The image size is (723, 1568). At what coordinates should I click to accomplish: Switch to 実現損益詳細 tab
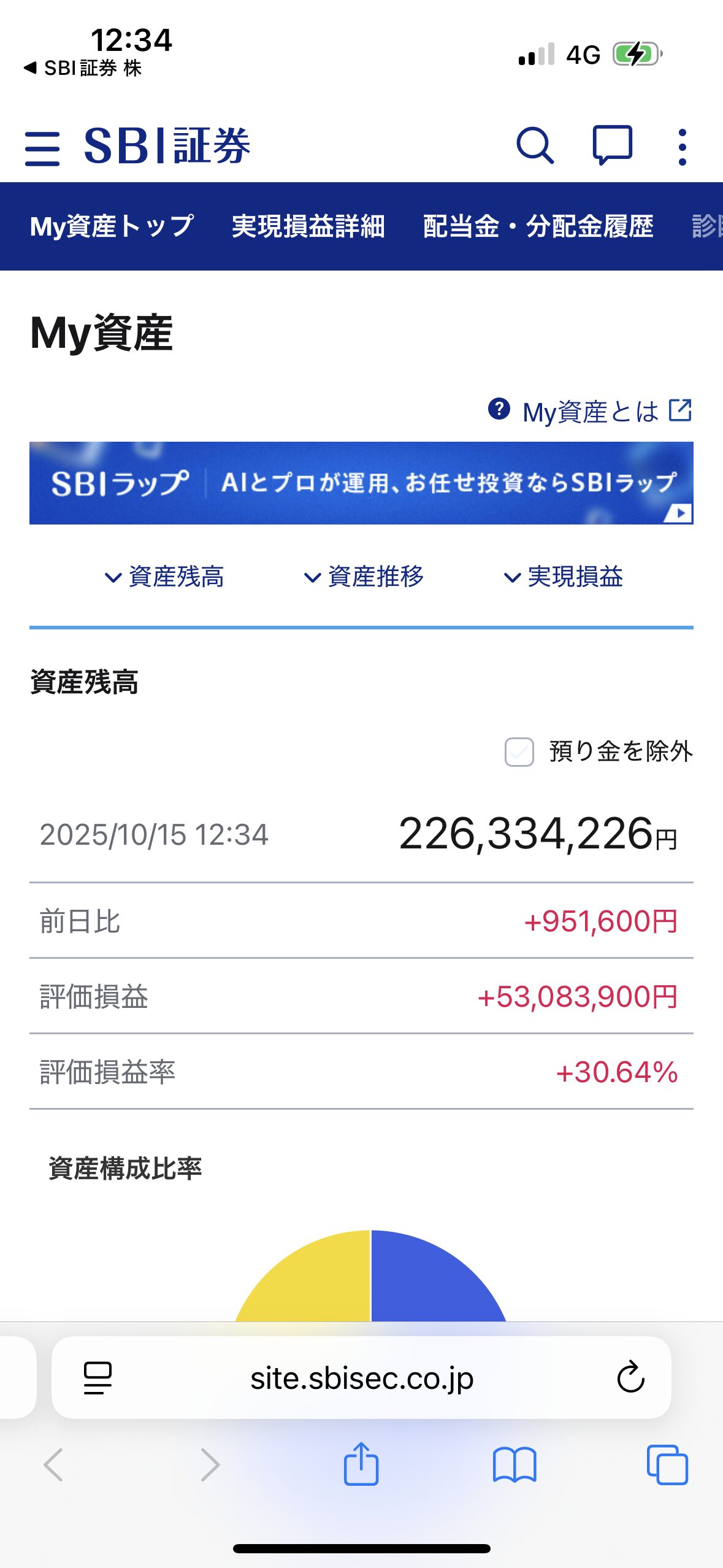coord(308,226)
